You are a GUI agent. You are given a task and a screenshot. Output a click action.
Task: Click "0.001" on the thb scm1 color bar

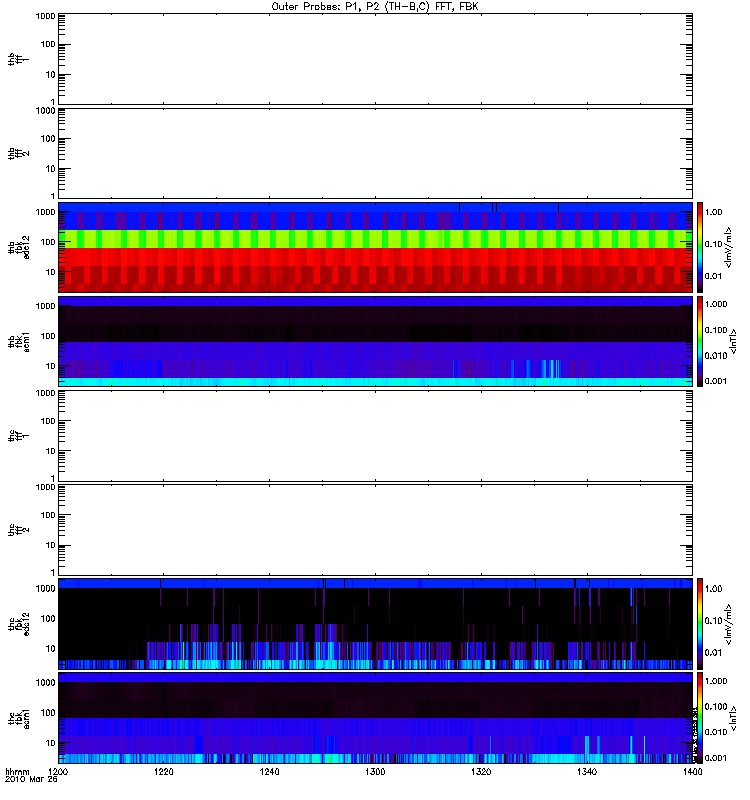(716, 381)
